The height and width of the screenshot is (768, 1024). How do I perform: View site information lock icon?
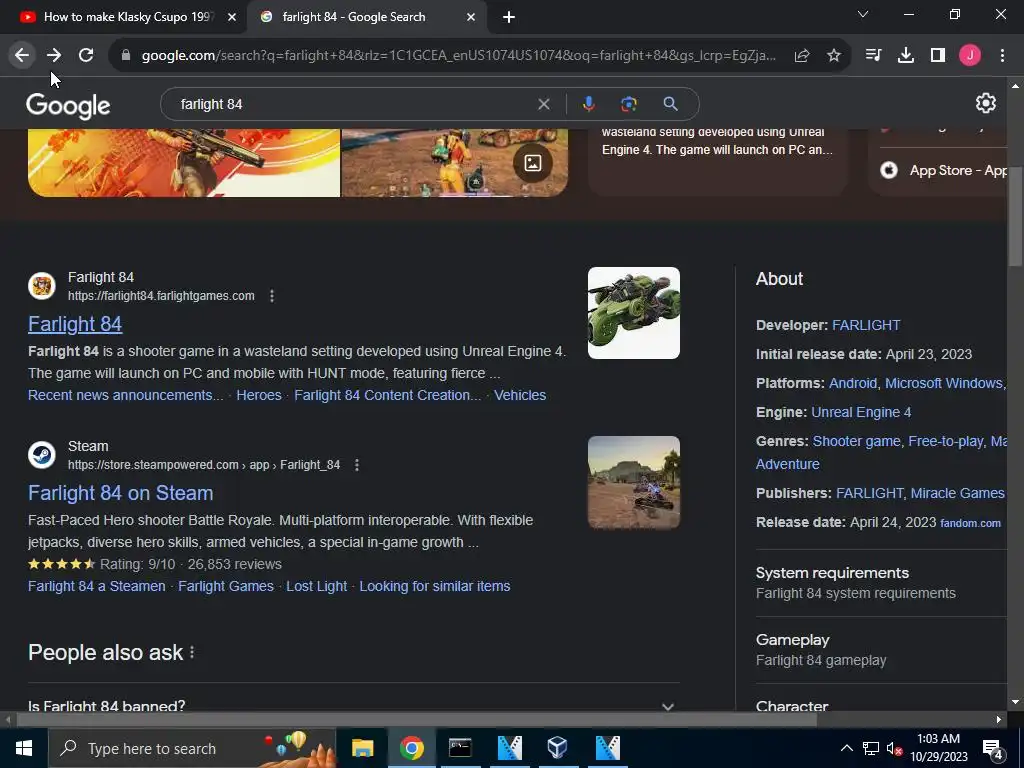(126, 56)
